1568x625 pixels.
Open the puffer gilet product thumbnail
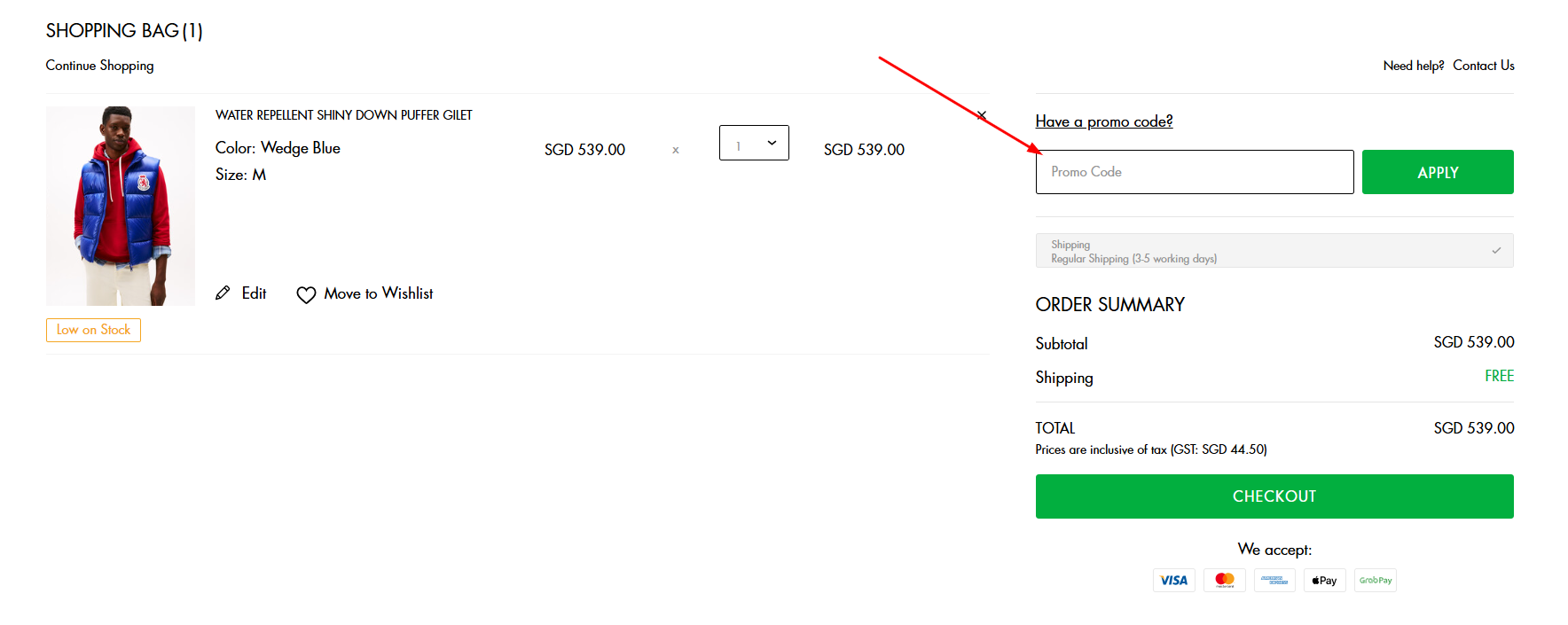(121, 206)
